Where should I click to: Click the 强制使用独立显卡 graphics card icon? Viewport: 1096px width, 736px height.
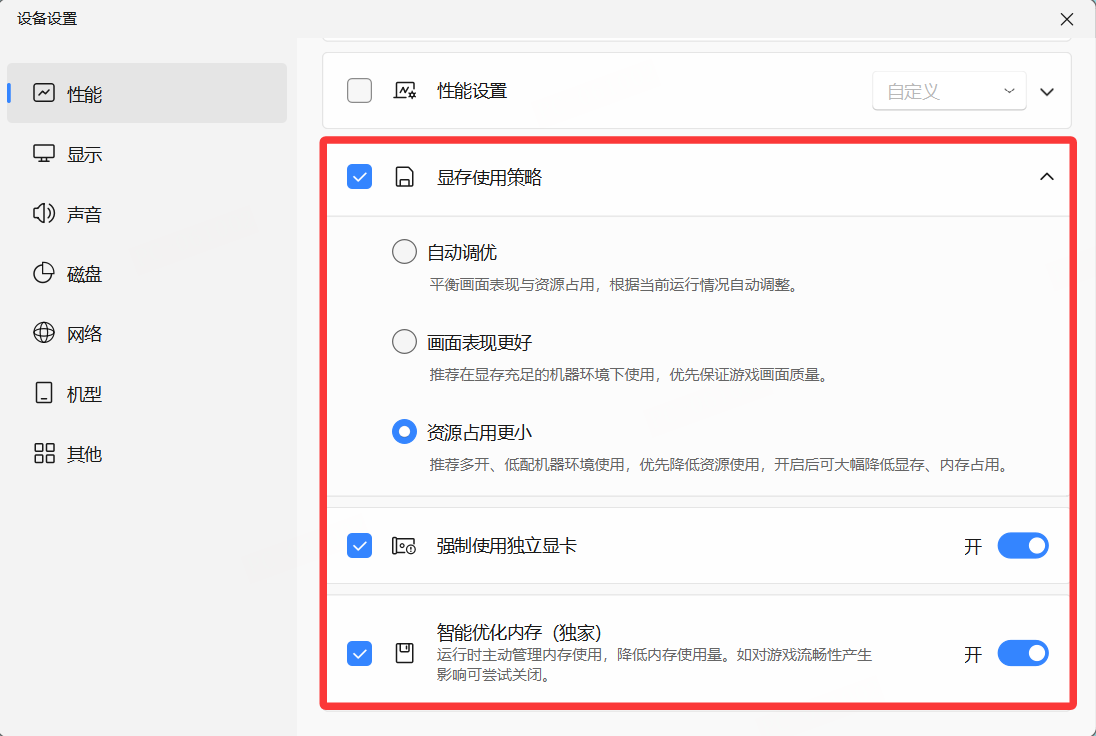click(x=404, y=546)
